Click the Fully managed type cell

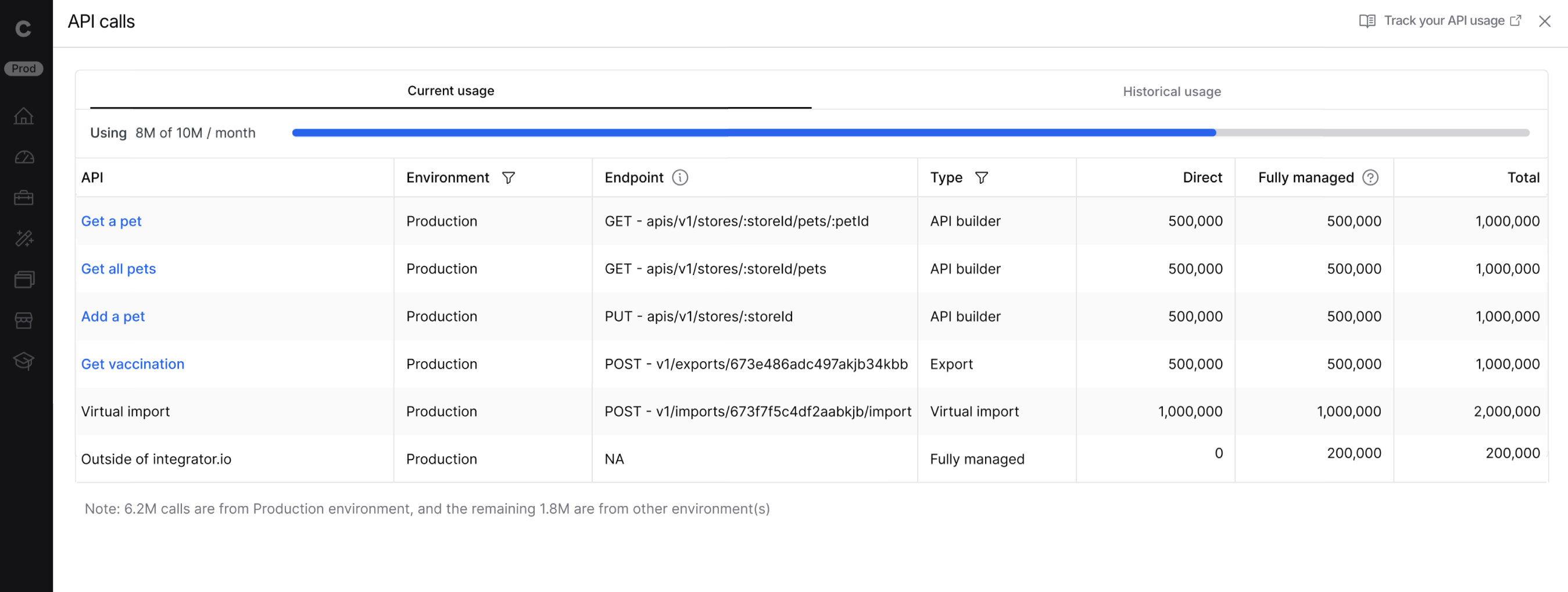(x=977, y=459)
